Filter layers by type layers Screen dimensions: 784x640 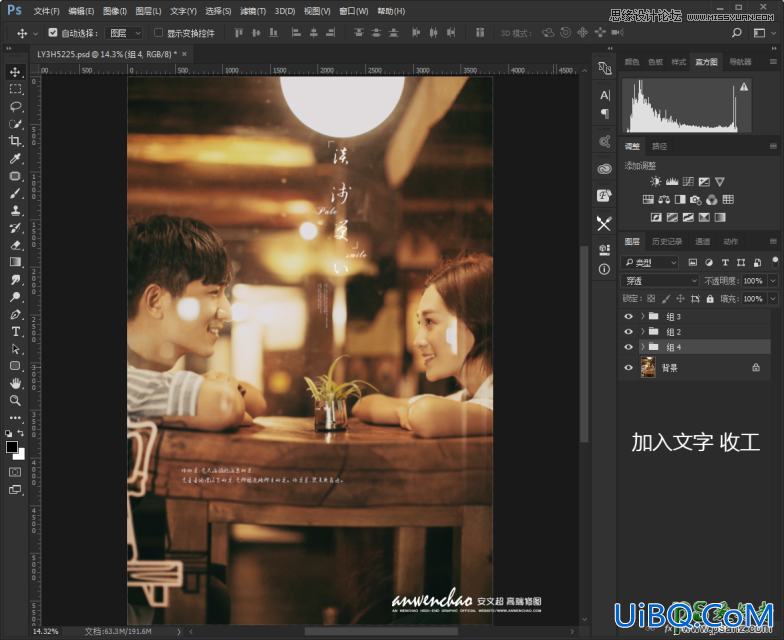(x=725, y=262)
